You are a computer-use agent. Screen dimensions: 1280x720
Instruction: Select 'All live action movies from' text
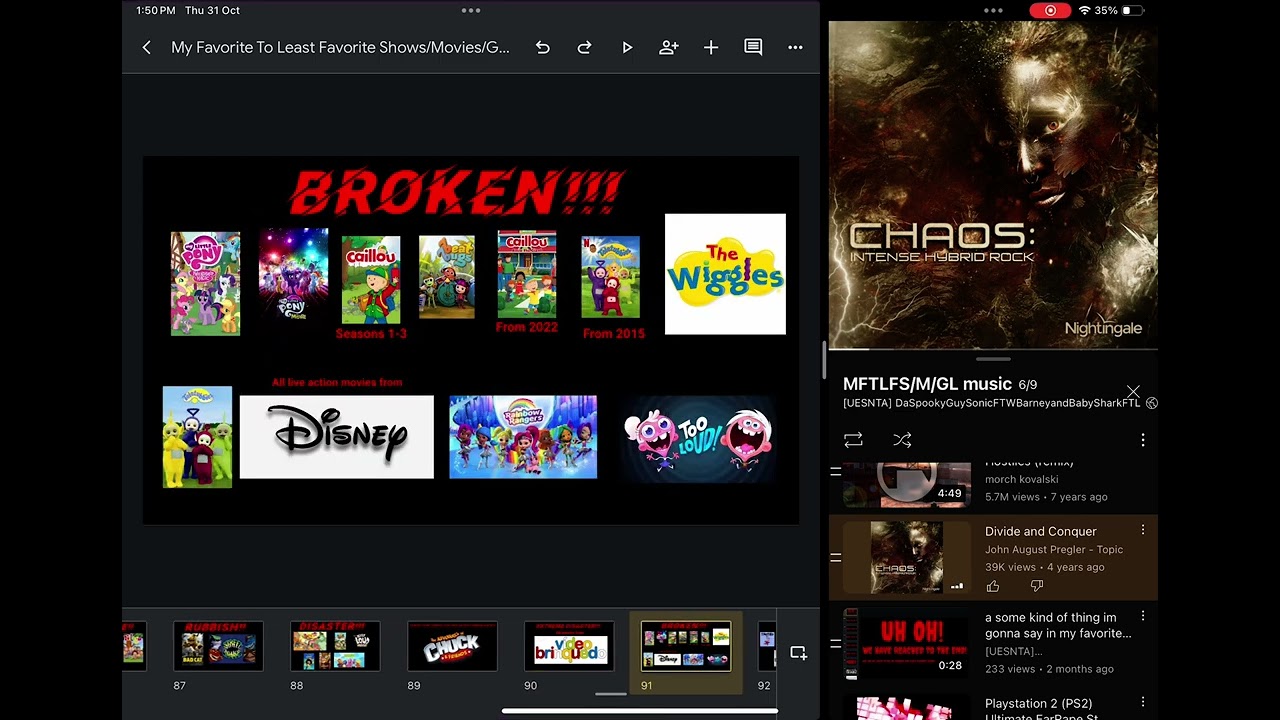click(337, 382)
